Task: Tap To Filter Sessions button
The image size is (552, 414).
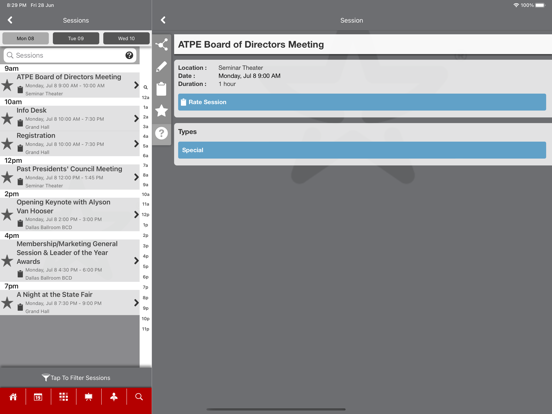Action: click(x=76, y=378)
